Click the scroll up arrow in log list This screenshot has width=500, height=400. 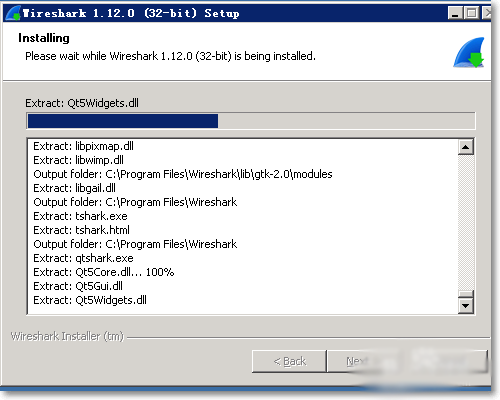click(x=466, y=147)
